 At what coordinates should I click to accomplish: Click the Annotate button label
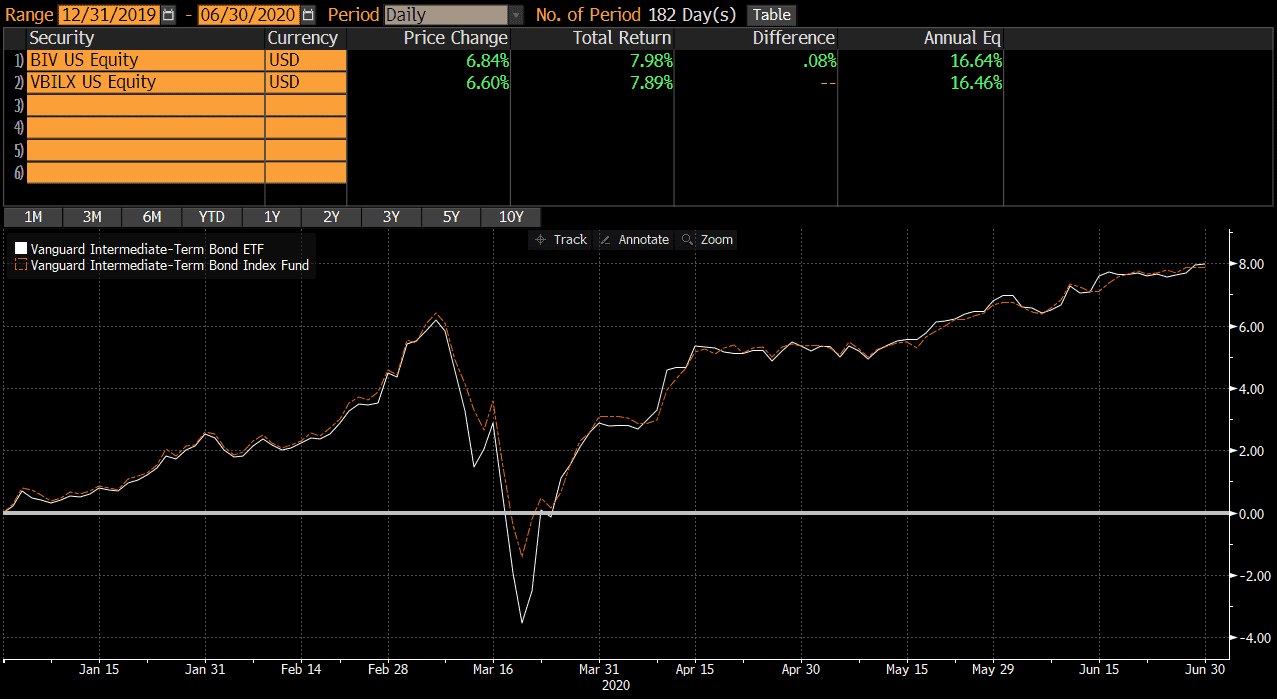642,239
